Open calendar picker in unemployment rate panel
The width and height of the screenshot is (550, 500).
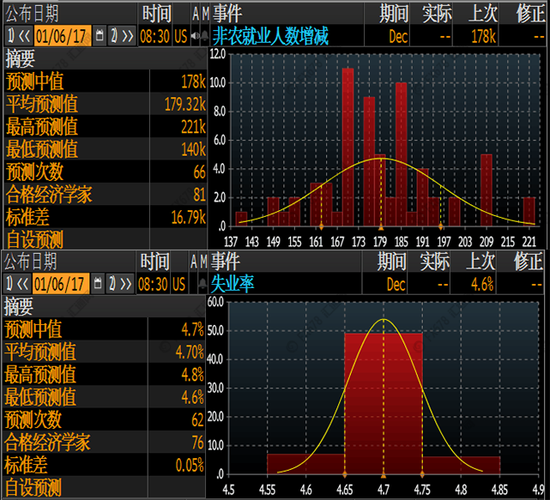[x=98, y=284]
